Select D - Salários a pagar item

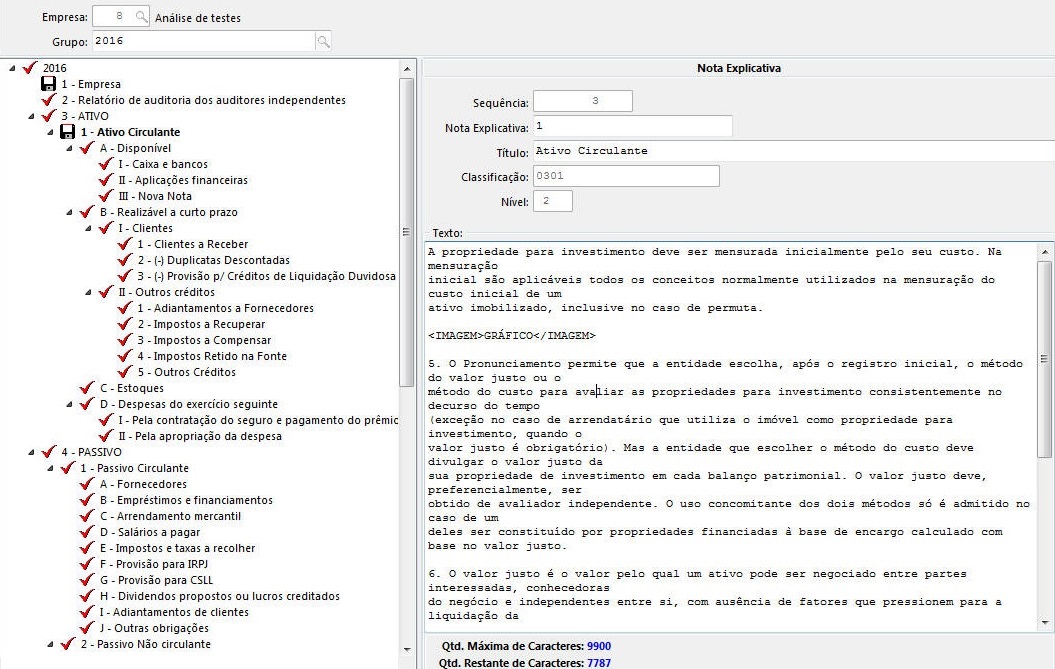tap(149, 532)
